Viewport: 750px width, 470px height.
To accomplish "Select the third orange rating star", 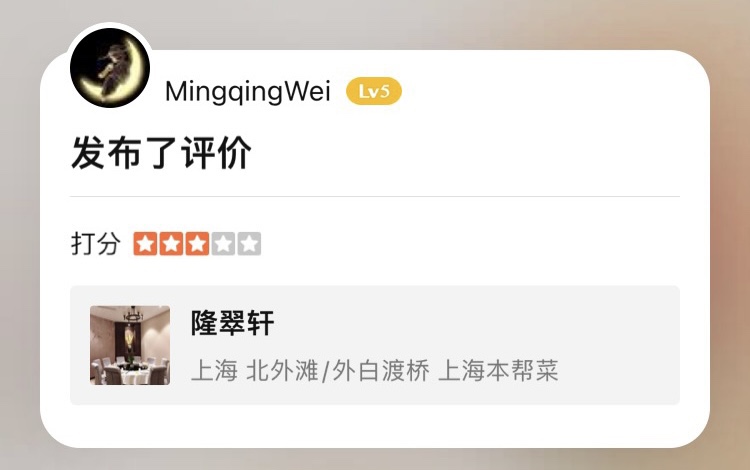I will click(197, 244).
